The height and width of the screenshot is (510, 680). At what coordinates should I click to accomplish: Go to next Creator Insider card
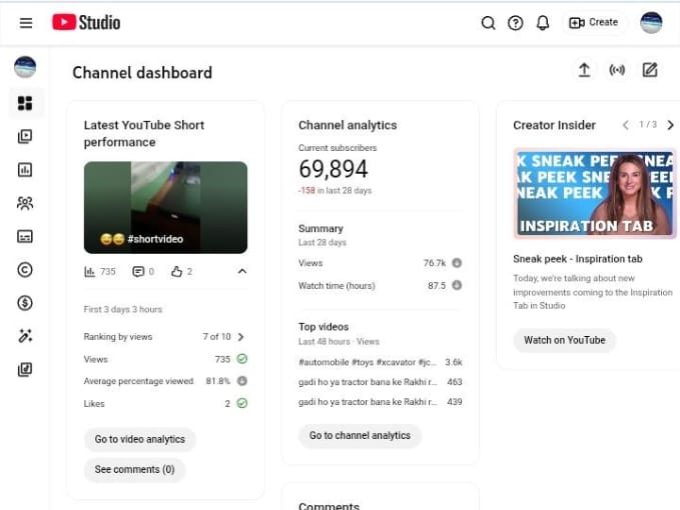[x=670, y=125]
